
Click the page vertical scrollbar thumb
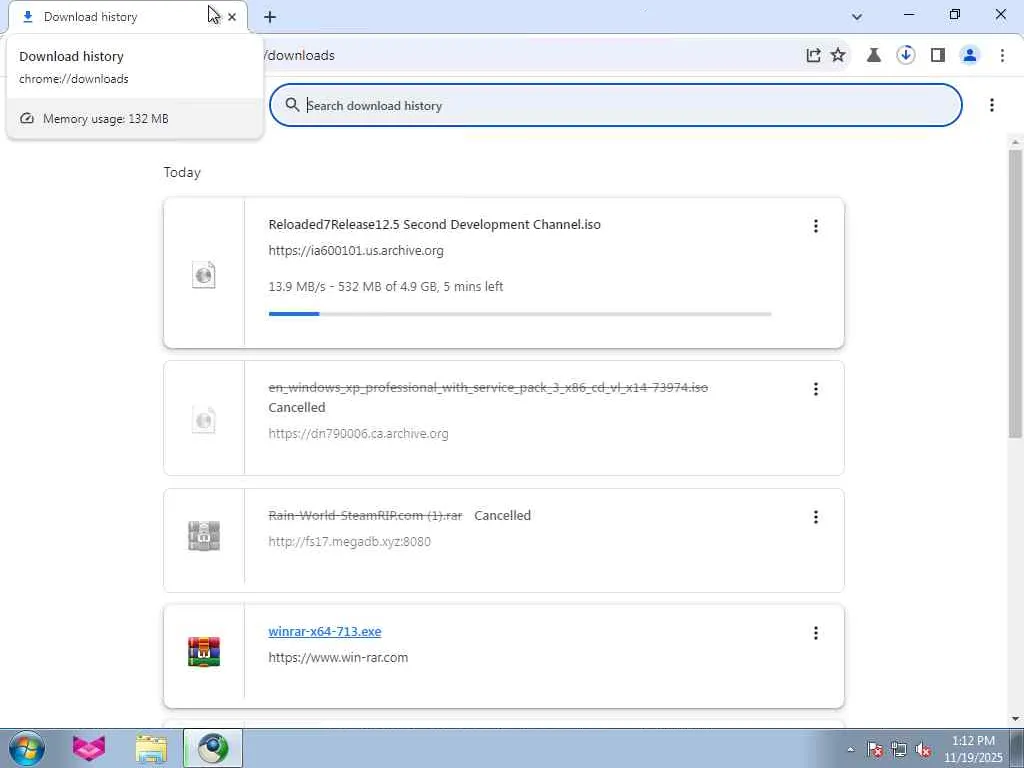pos(1015,294)
